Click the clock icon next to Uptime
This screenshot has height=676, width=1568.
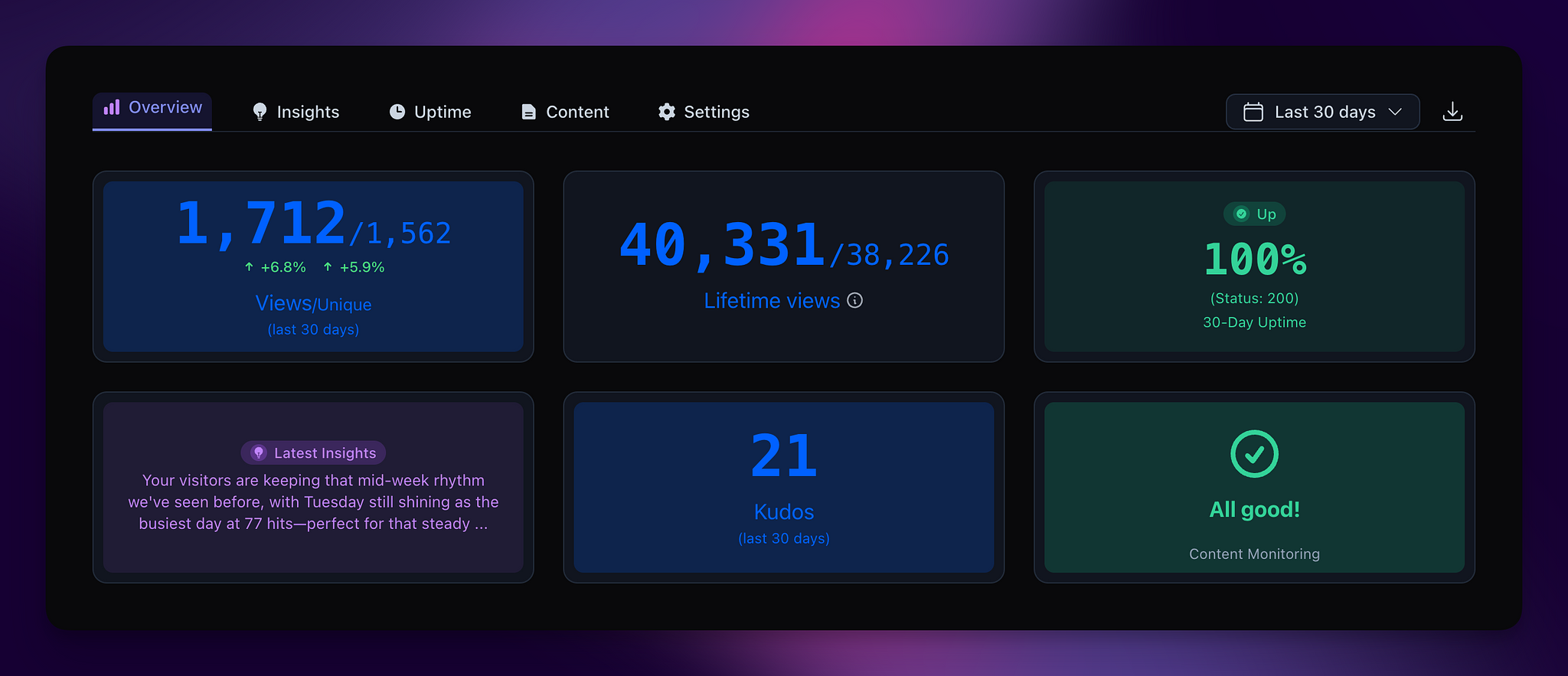[x=397, y=112]
